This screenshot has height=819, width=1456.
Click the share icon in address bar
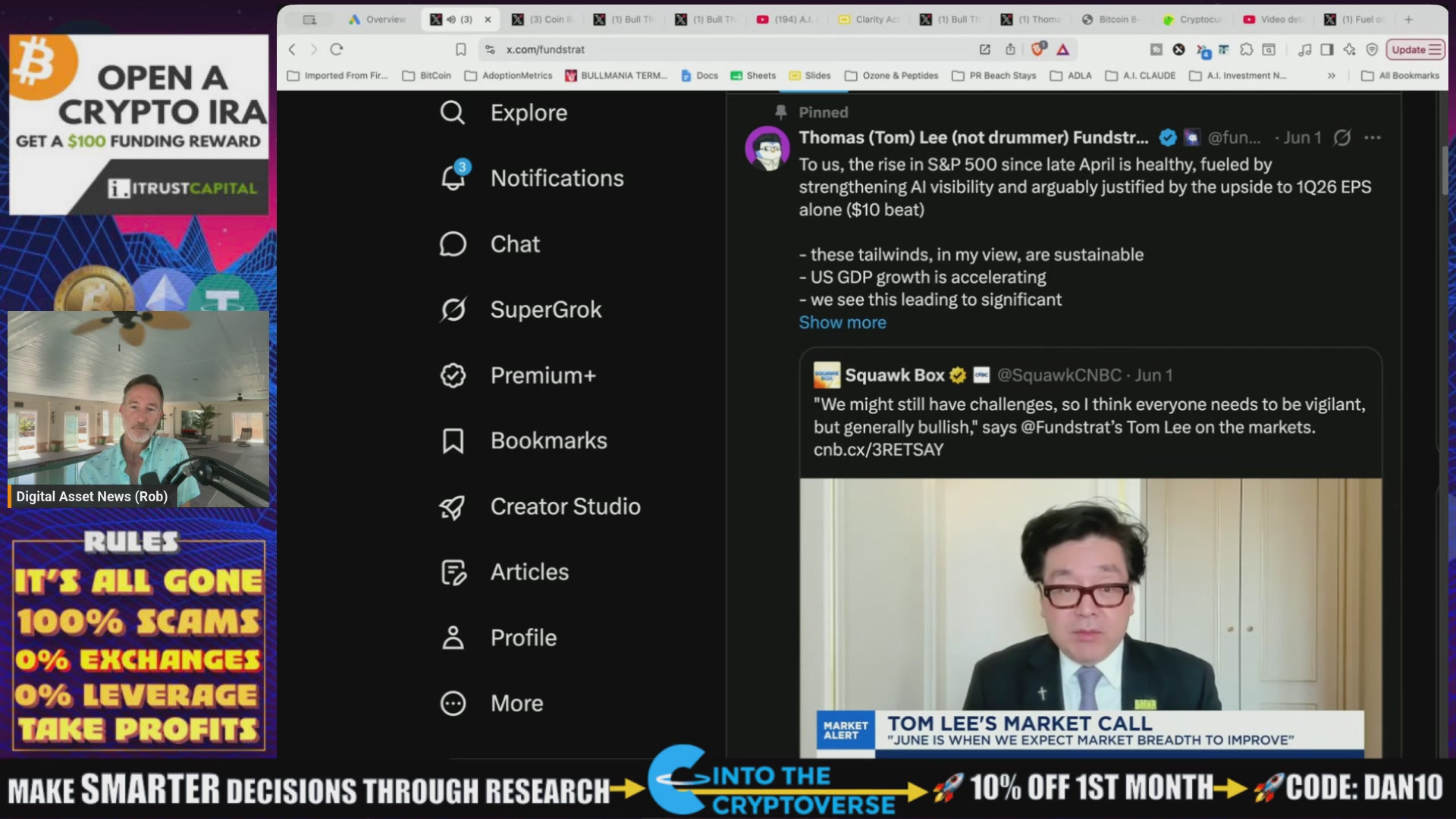(x=1010, y=49)
